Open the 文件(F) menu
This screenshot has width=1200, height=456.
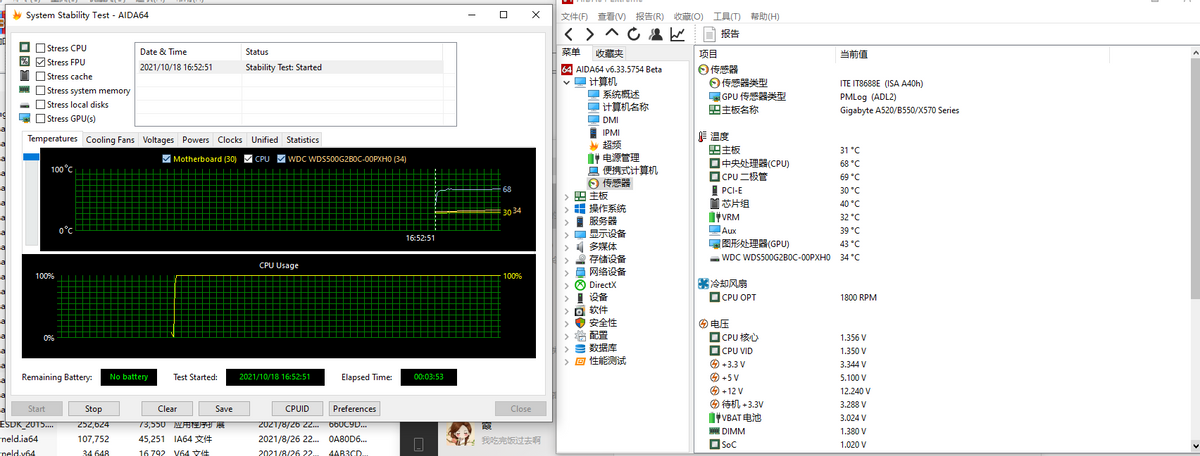575,16
